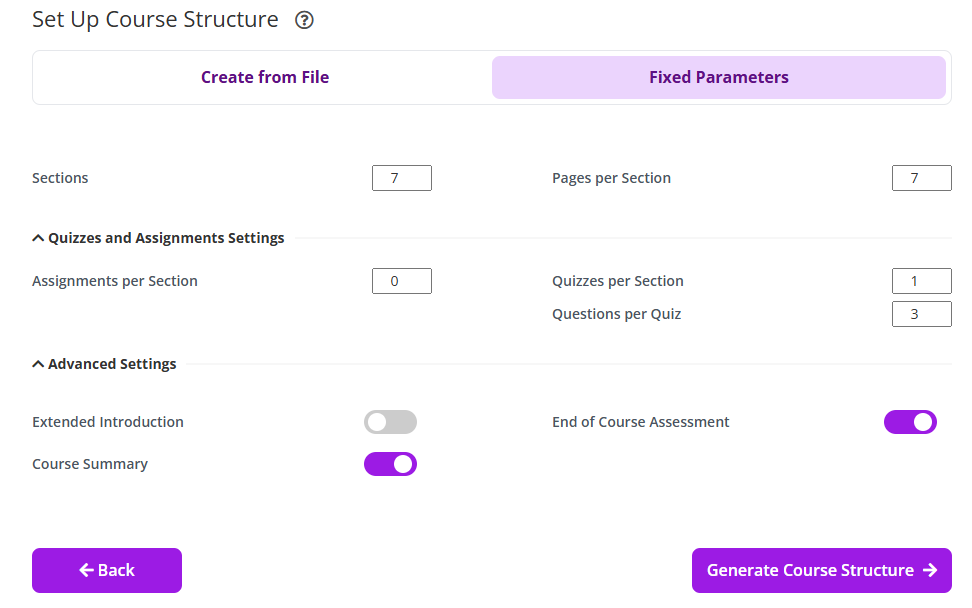Click the Set Up Course Structure title
The height and width of the screenshot is (608, 972).
pos(155,20)
